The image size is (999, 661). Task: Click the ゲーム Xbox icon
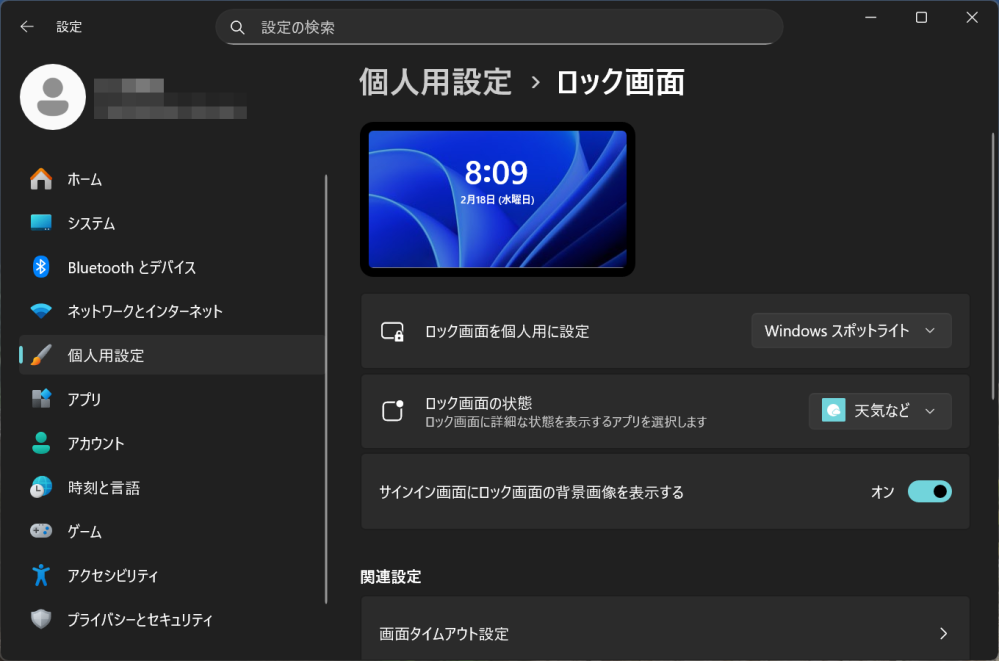[x=40, y=531]
